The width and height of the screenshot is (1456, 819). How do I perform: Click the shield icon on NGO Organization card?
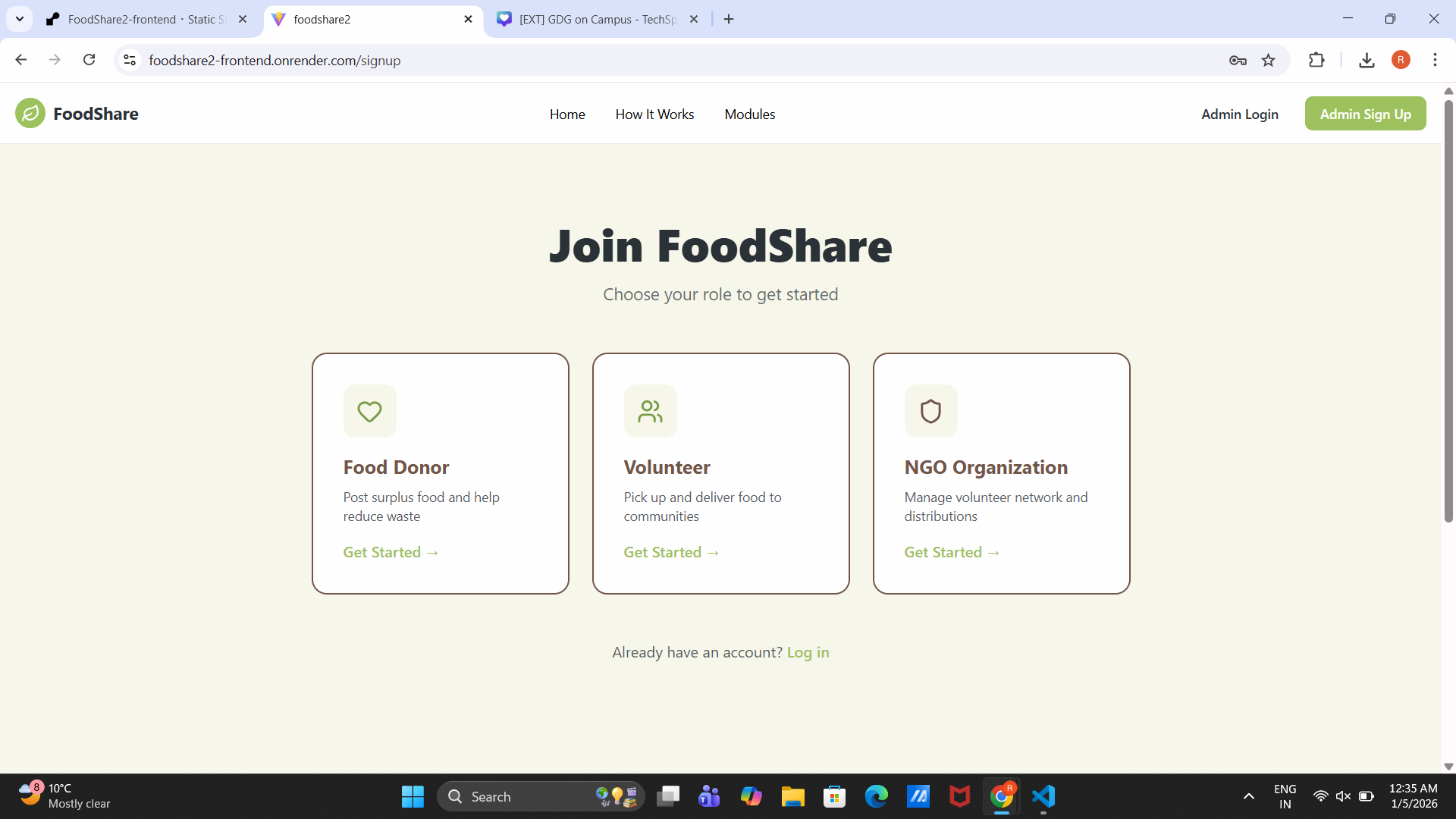tap(930, 411)
